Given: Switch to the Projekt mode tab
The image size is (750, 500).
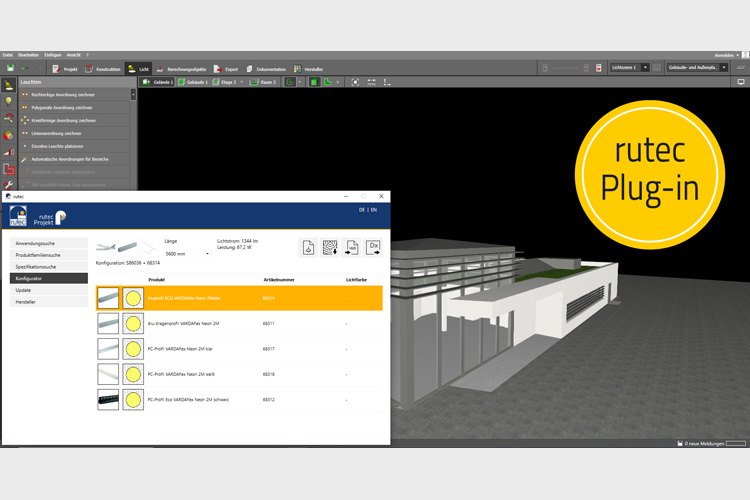Looking at the screenshot, I should point(65,69).
